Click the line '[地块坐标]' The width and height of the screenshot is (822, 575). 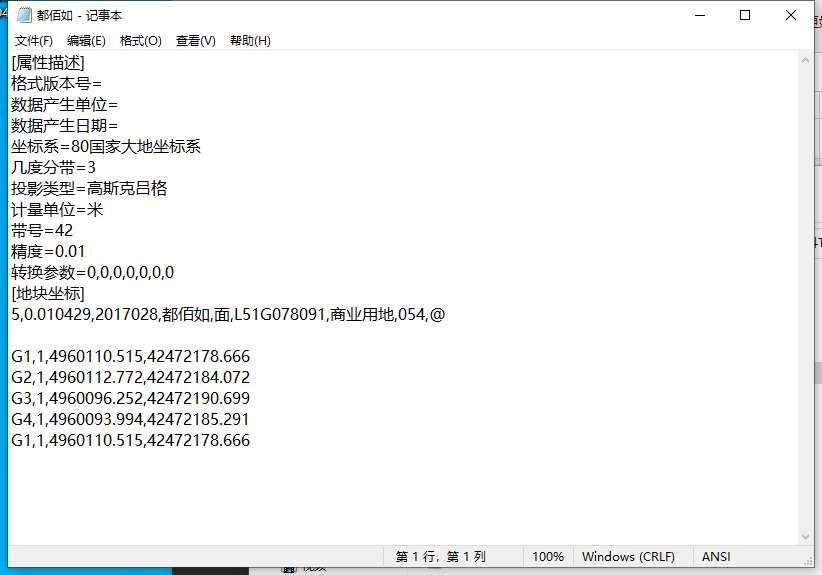pyautogui.click(x=48, y=294)
